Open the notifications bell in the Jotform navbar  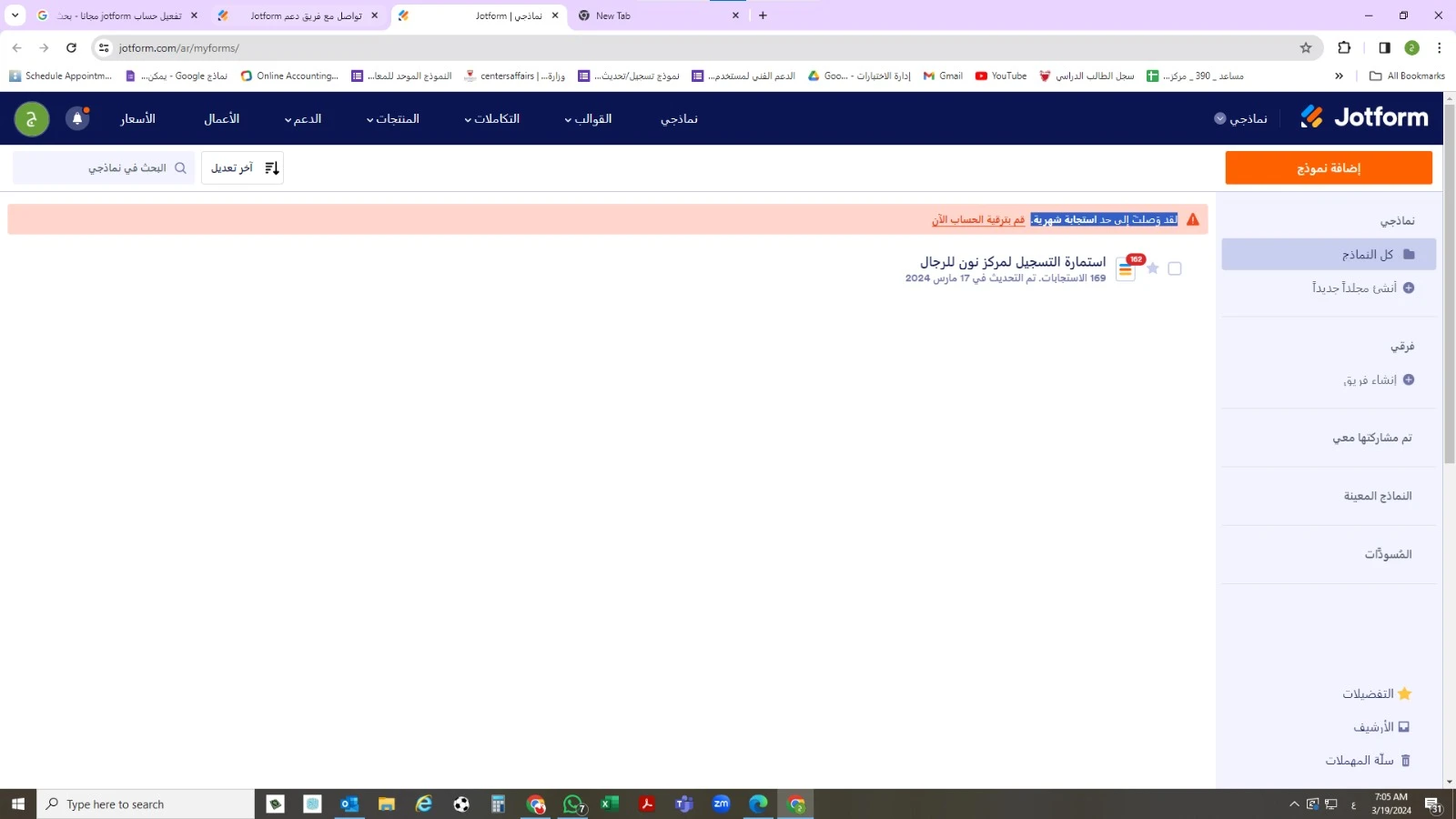click(x=76, y=118)
